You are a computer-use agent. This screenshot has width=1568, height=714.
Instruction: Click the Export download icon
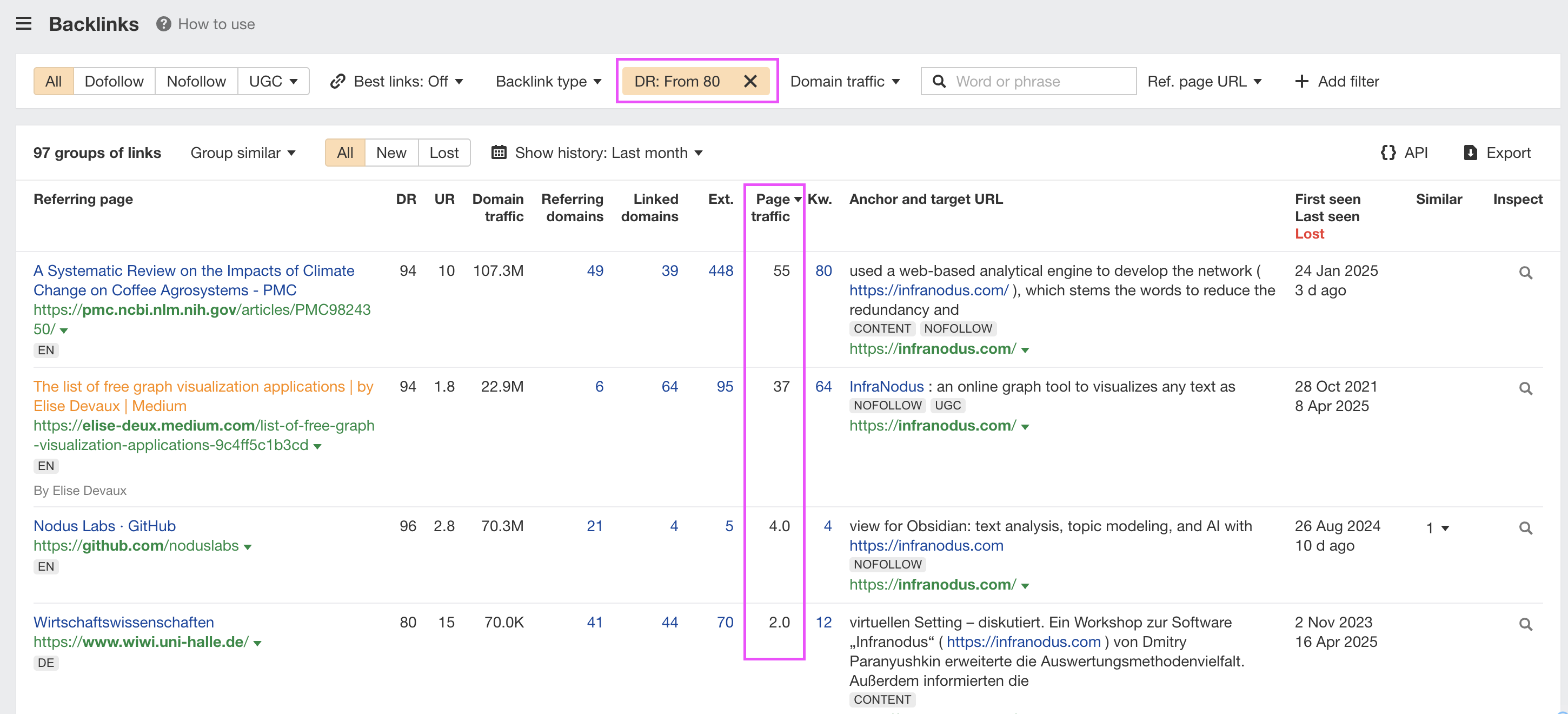pyautogui.click(x=1470, y=153)
